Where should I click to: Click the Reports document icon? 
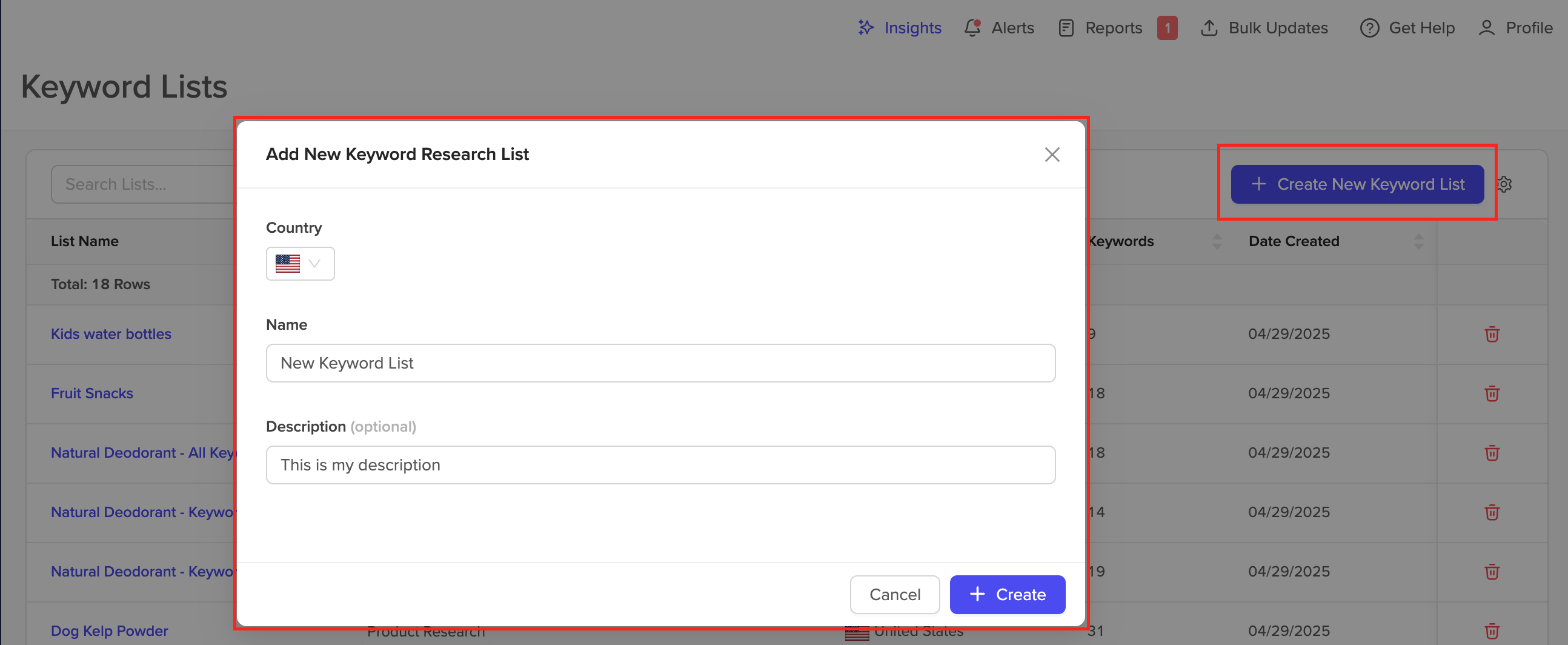click(1066, 28)
